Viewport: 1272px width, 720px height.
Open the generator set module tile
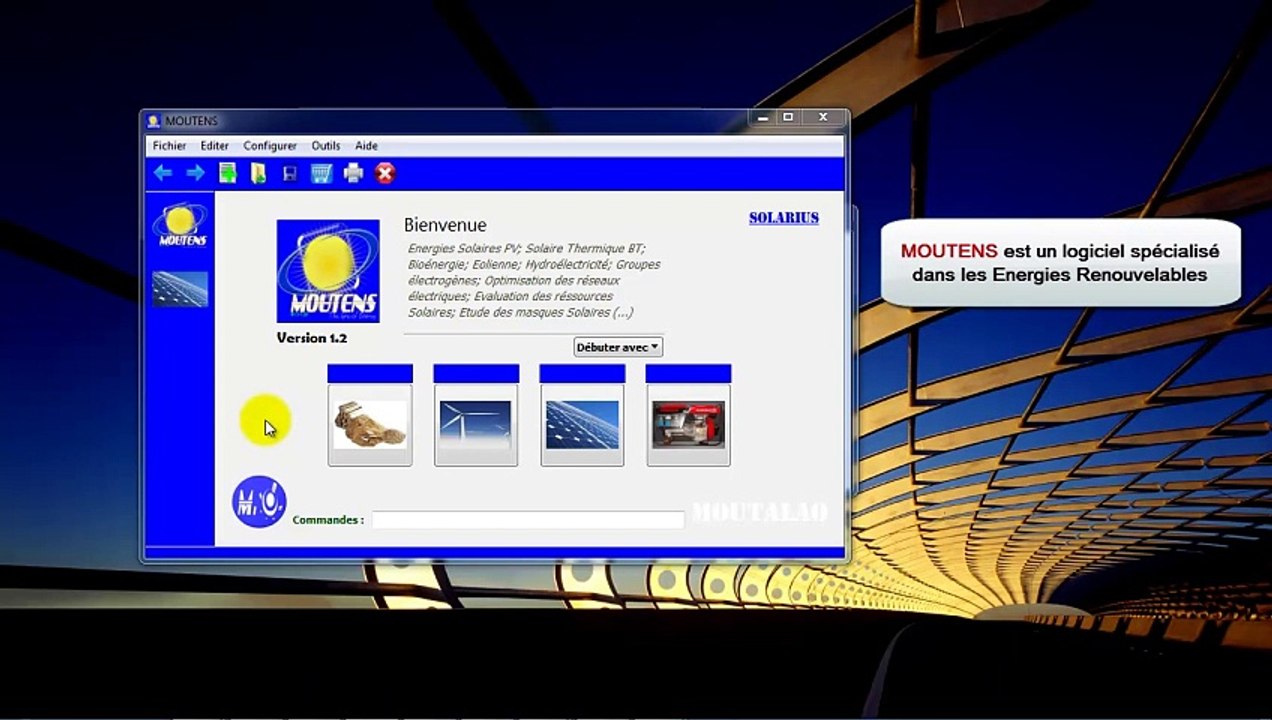[688, 424]
